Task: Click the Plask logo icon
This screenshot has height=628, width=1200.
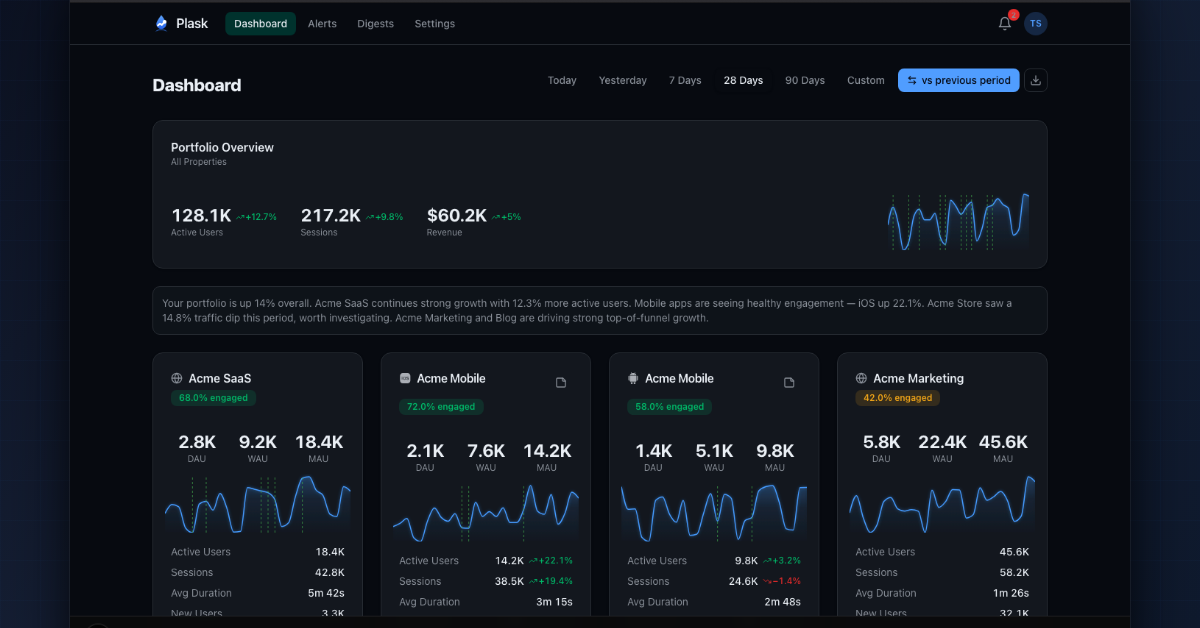Action: [160, 23]
